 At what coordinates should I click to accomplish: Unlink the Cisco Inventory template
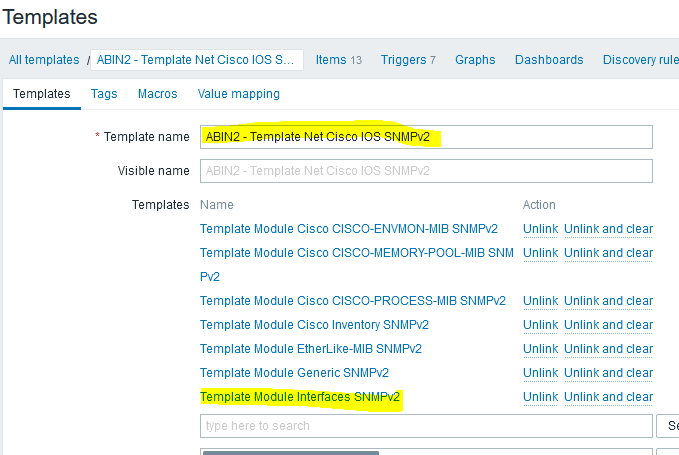[540, 325]
